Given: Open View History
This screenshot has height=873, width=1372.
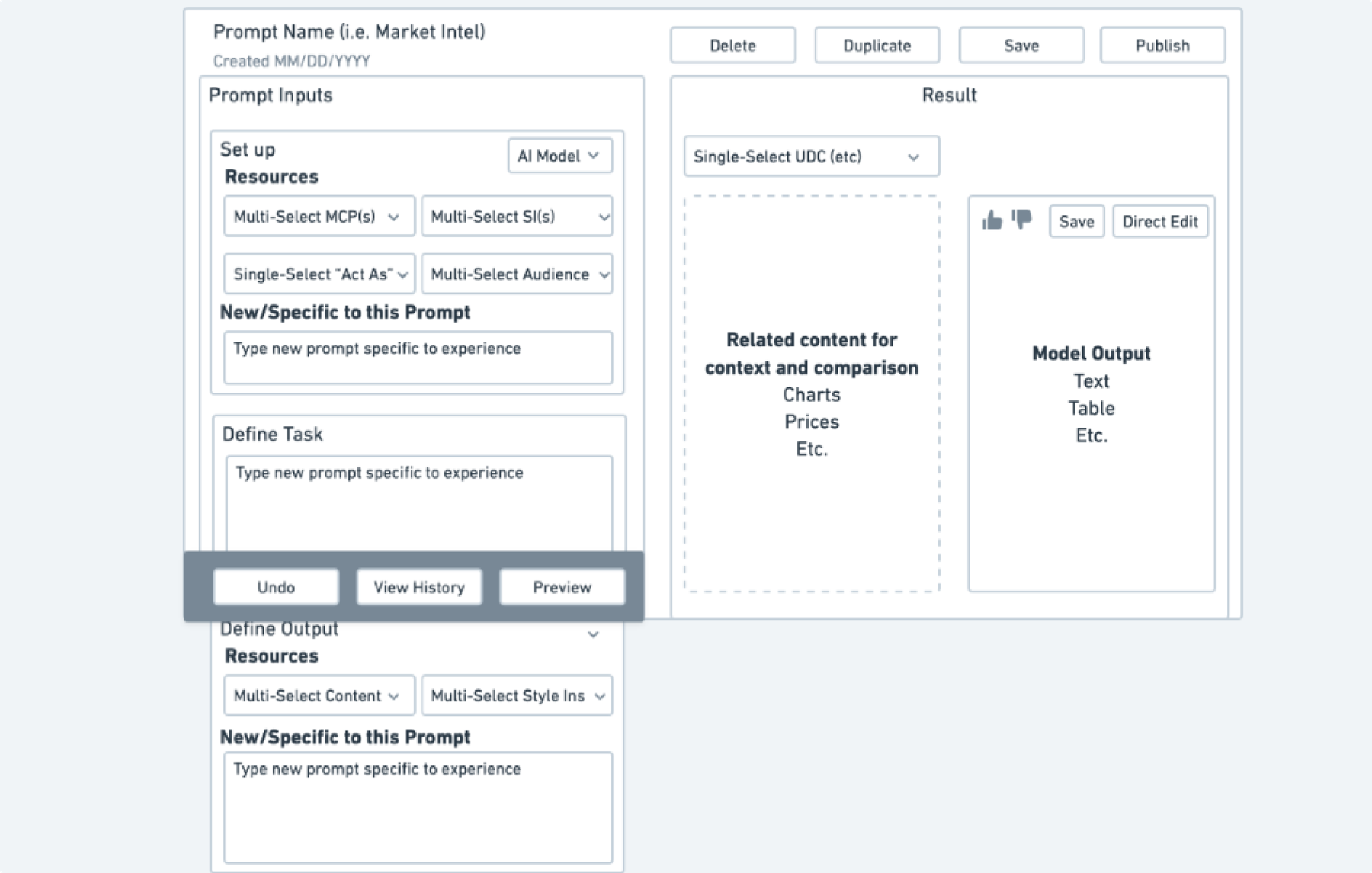Looking at the screenshot, I should click(x=419, y=587).
